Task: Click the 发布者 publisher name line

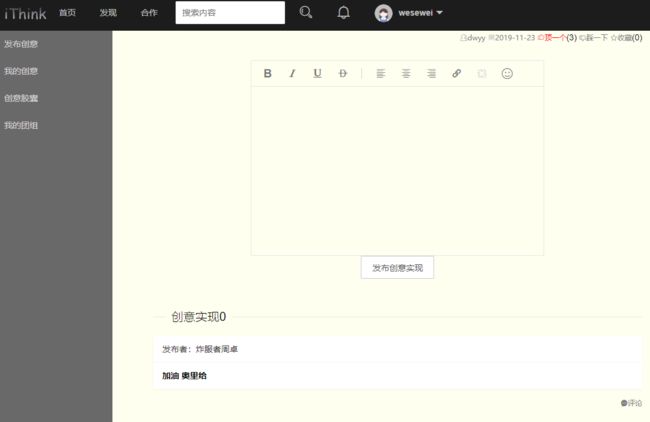Action: [x=200, y=349]
